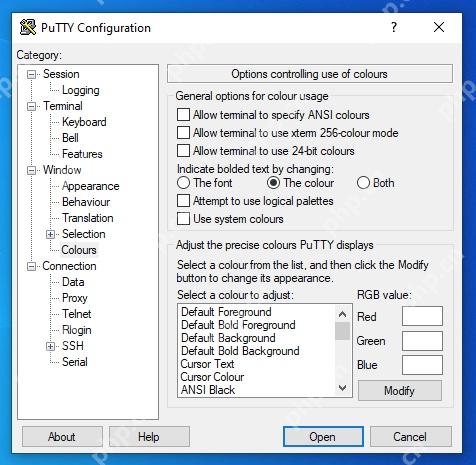The image size is (476, 465).
Task: Enable xterm 256-colour mode checkbox
Action: (183, 133)
